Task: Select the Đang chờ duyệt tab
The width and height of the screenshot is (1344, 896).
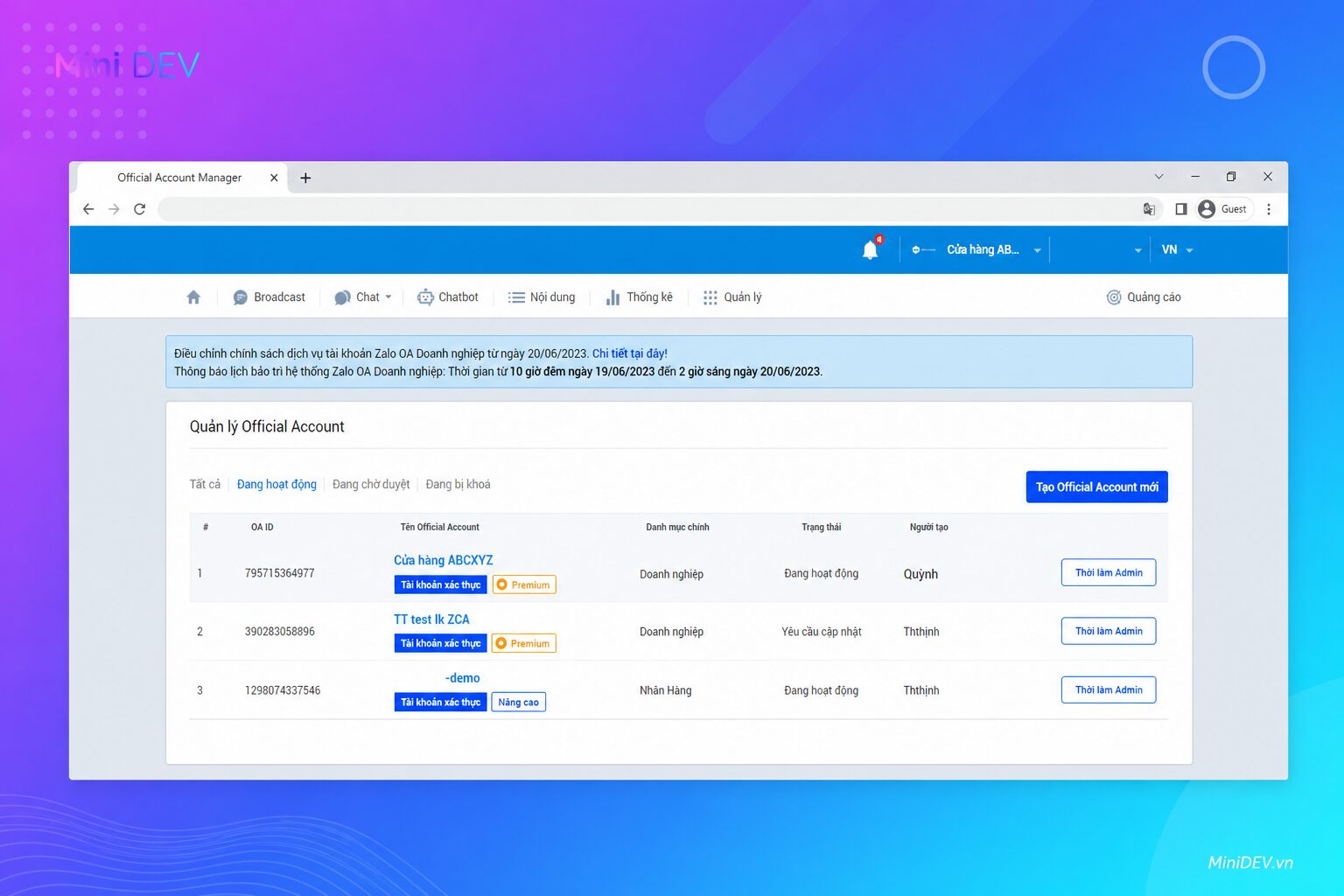Action: (371, 485)
